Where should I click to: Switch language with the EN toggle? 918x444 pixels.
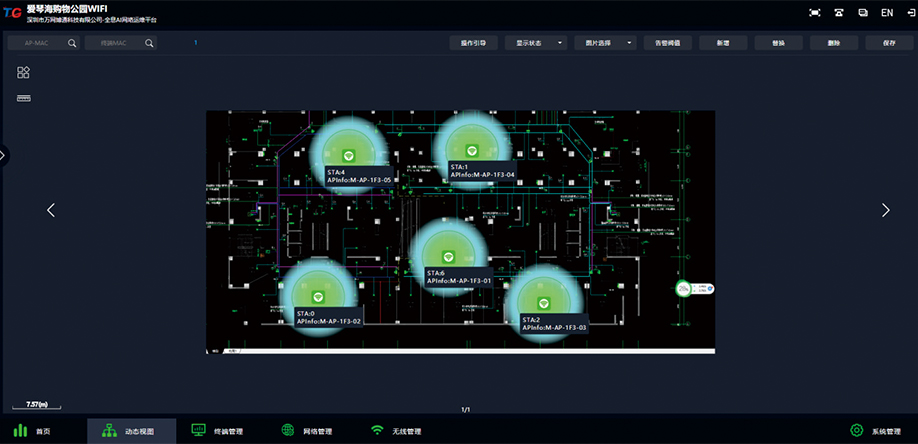tap(887, 13)
